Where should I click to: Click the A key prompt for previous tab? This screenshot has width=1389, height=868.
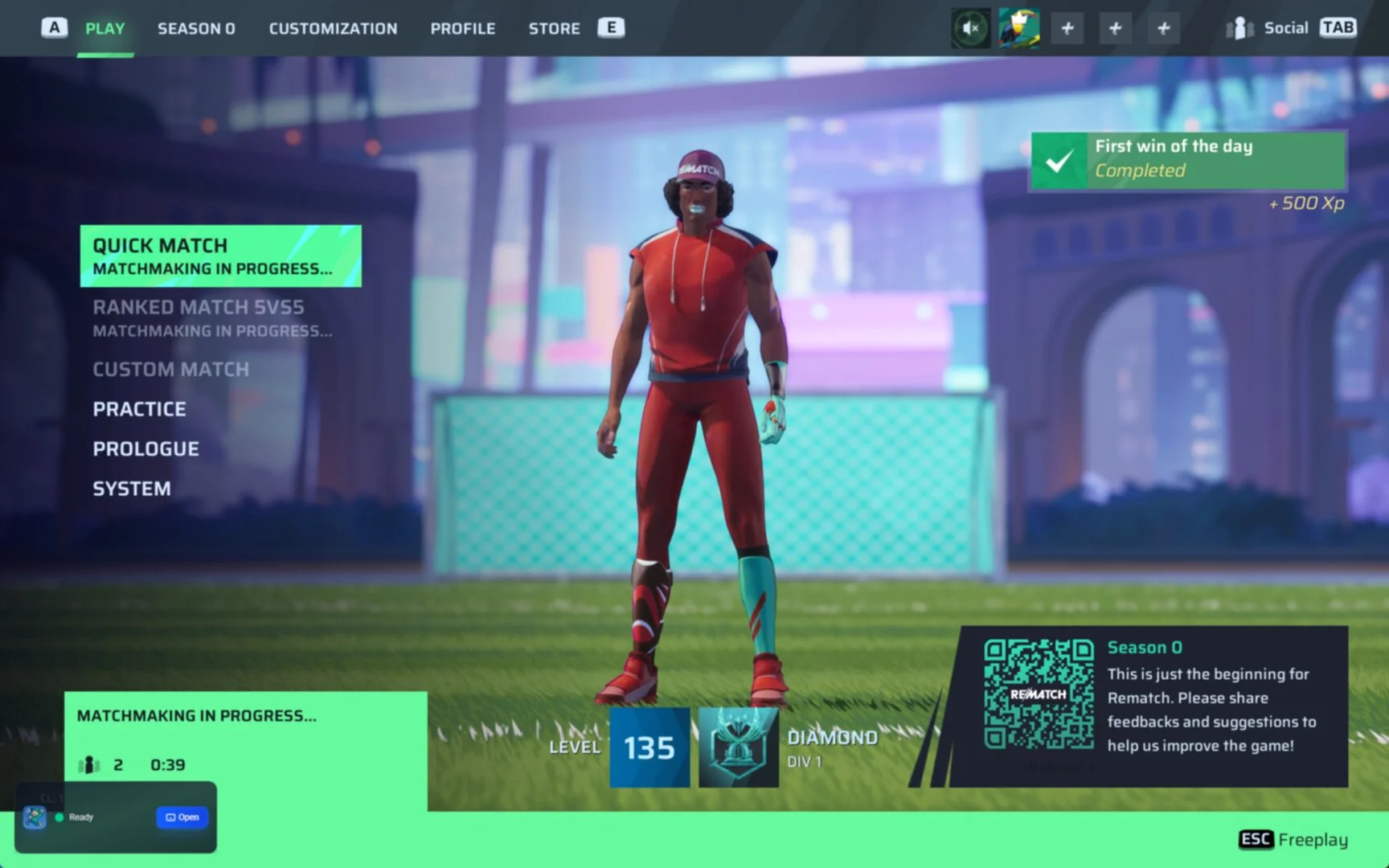click(54, 28)
